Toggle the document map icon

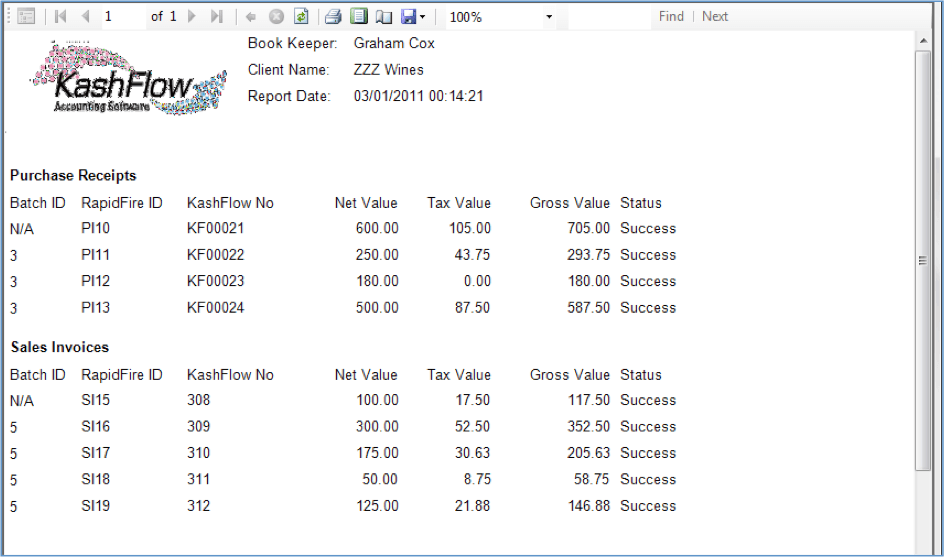click(x=26, y=17)
